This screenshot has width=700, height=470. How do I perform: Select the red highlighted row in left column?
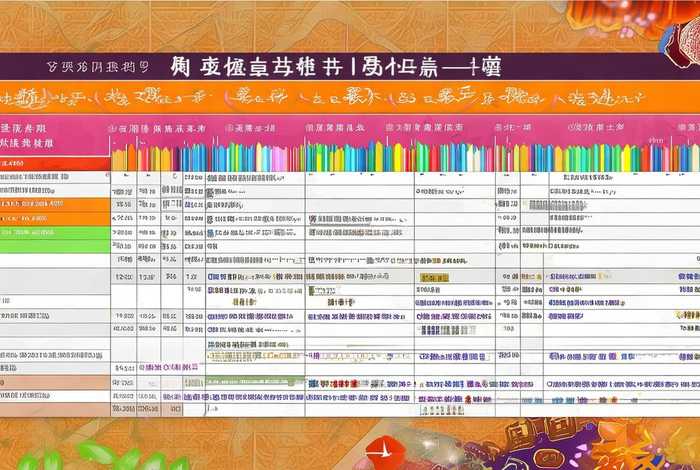pos(55,163)
